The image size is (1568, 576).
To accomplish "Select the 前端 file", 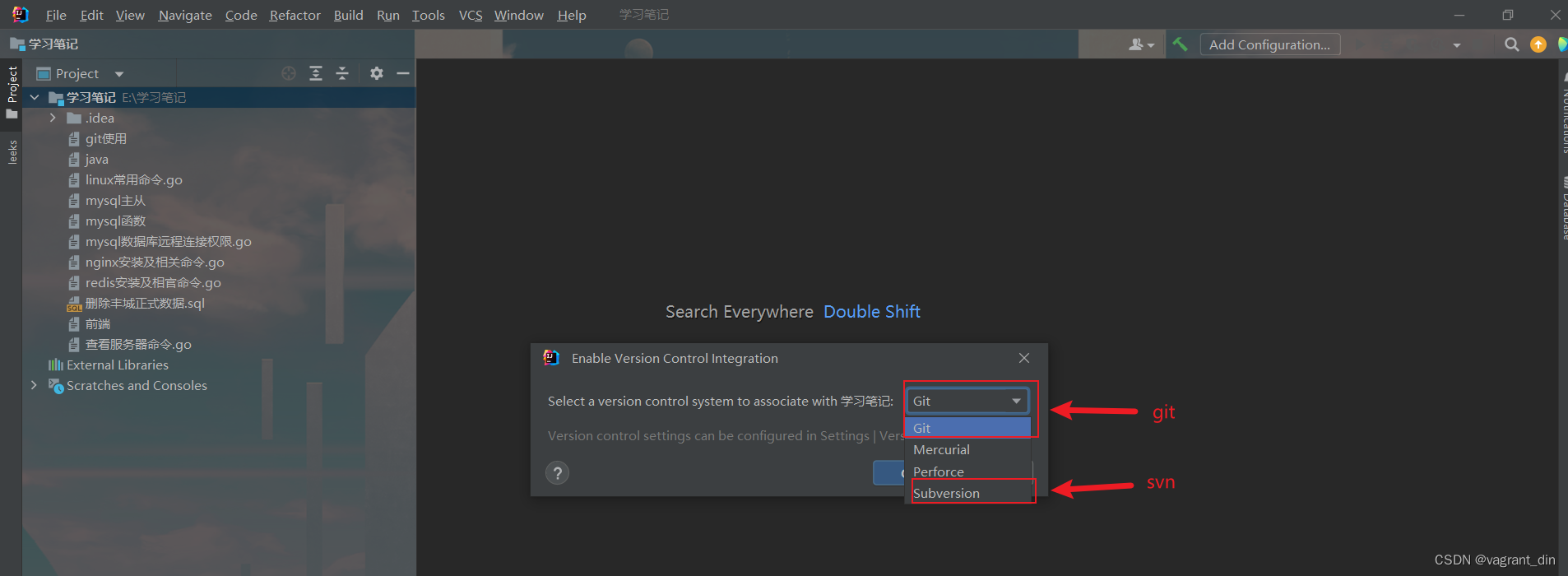I will pyautogui.click(x=97, y=323).
